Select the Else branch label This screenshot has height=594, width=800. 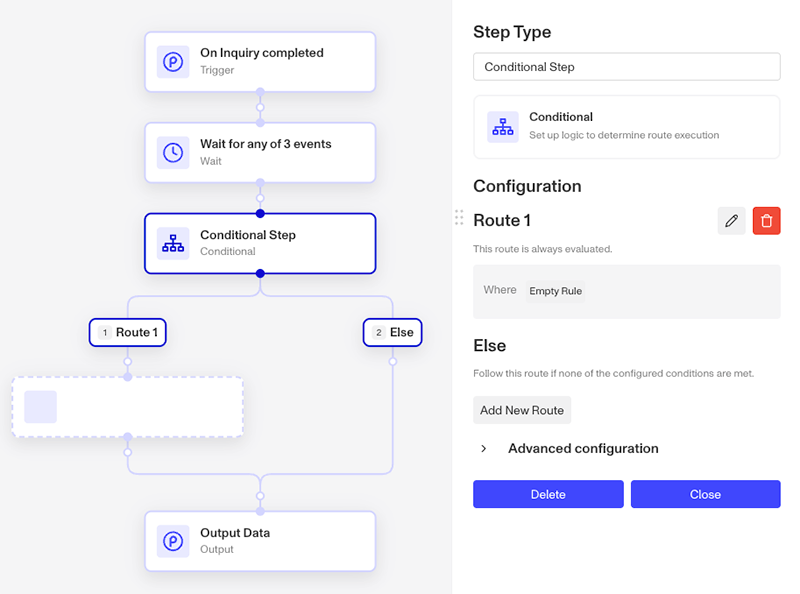392,333
